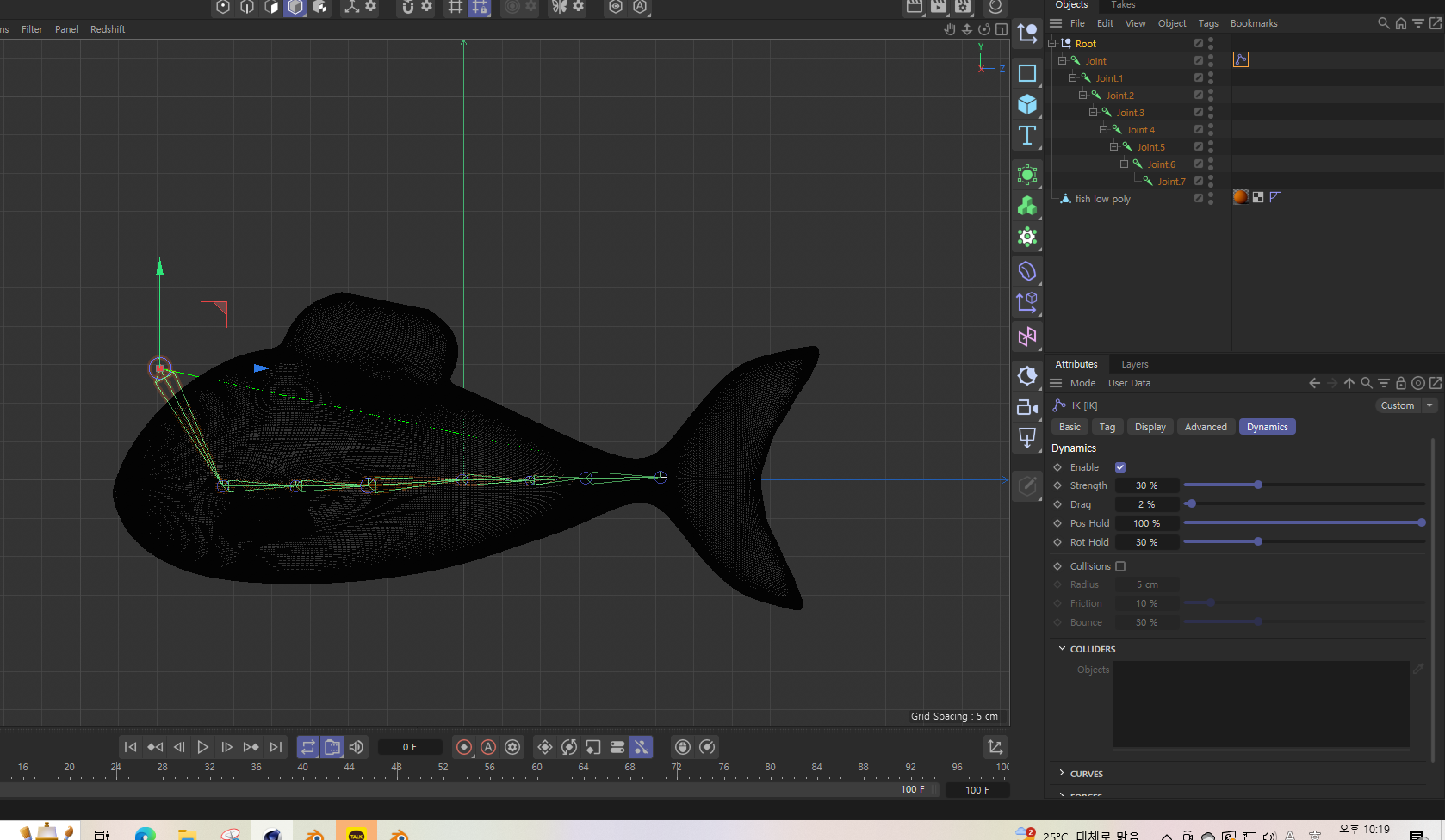The width and height of the screenshot is (1445, 840).
Task: Enable the Collisions checkbox
Action: tap(1120, 566)
